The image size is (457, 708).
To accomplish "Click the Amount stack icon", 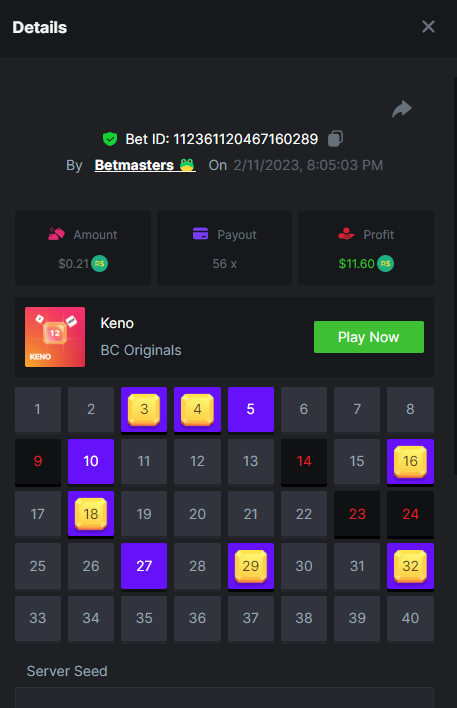I will point(56,234).
